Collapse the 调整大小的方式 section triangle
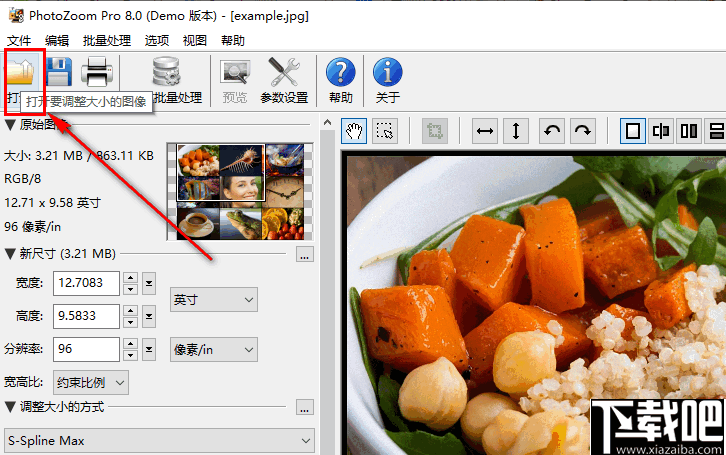 pyautogui.click(x=10, y=407)
